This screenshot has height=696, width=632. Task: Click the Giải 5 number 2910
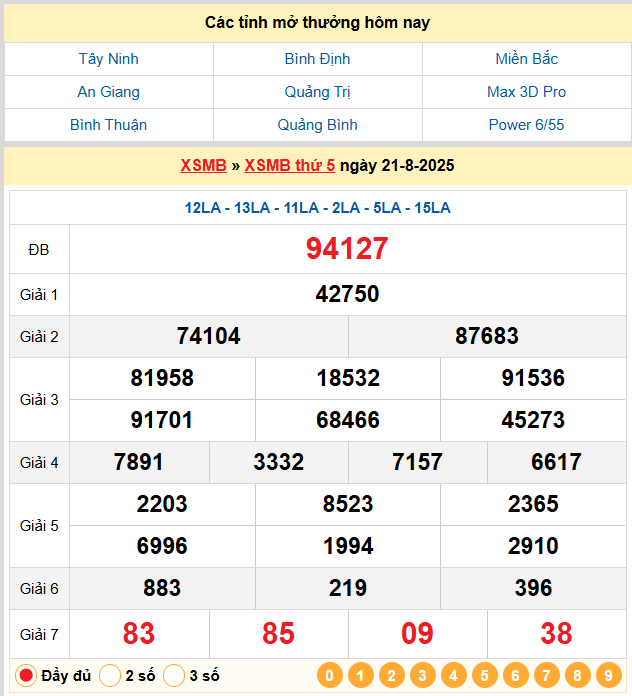[x=533, y=546]
